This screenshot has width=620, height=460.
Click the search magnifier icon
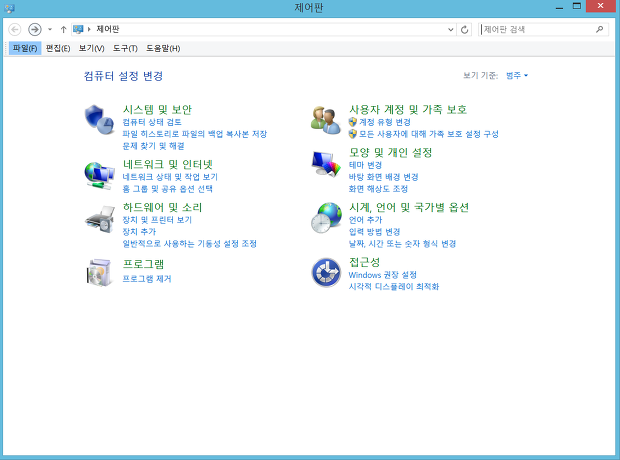pyautogui.click(x=599, y=29)
